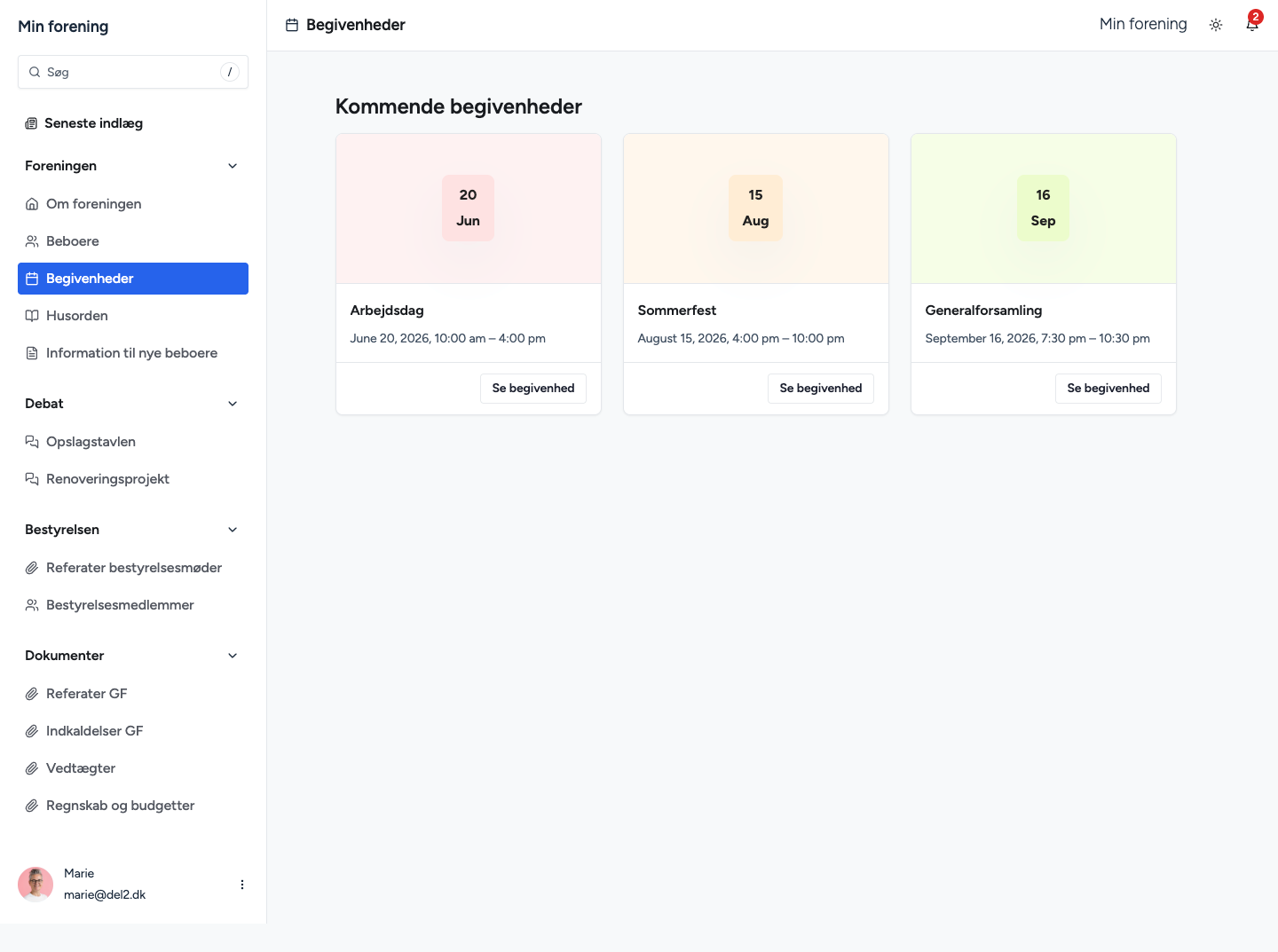Open Om foreningen page
The image size is (1278, 952).
133,204
